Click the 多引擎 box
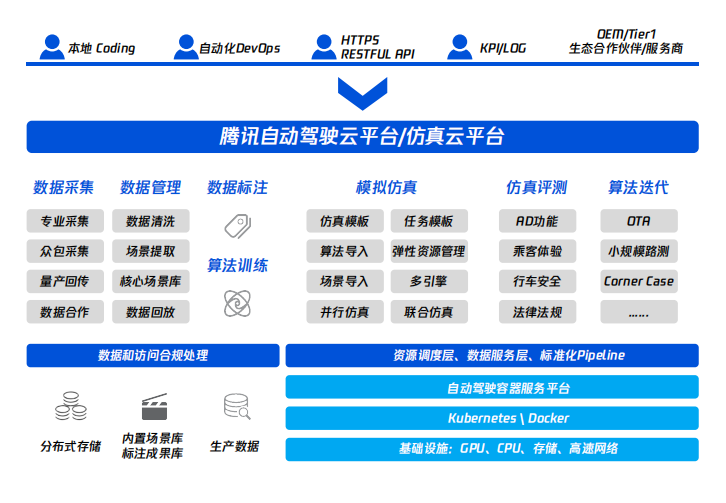 pos(429,281)
